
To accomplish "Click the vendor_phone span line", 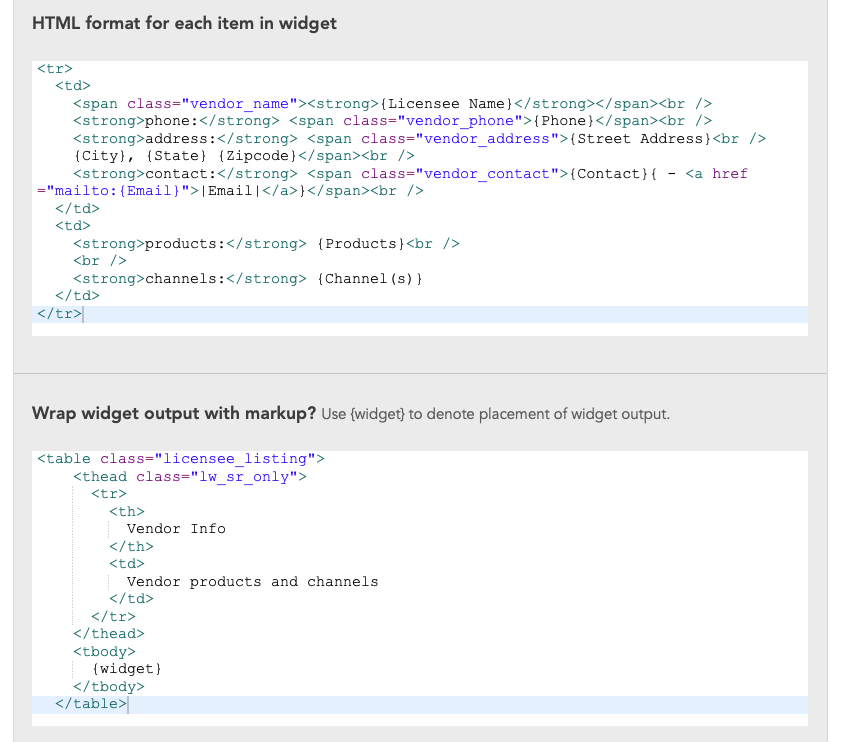I will click(x=391, y=121).
